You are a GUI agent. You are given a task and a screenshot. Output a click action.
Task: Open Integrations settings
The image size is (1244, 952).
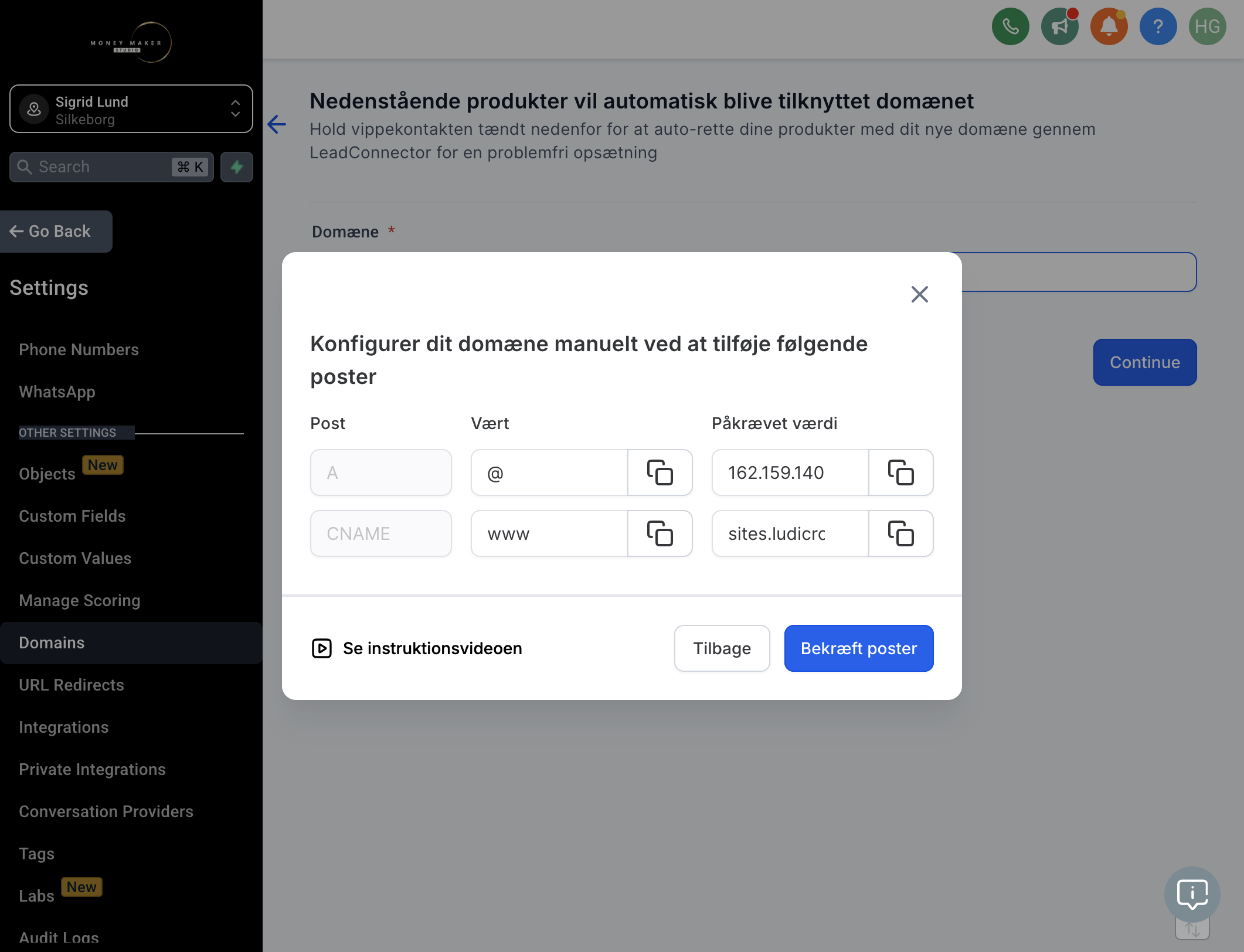pyautogui.click(x=64, y=727)
